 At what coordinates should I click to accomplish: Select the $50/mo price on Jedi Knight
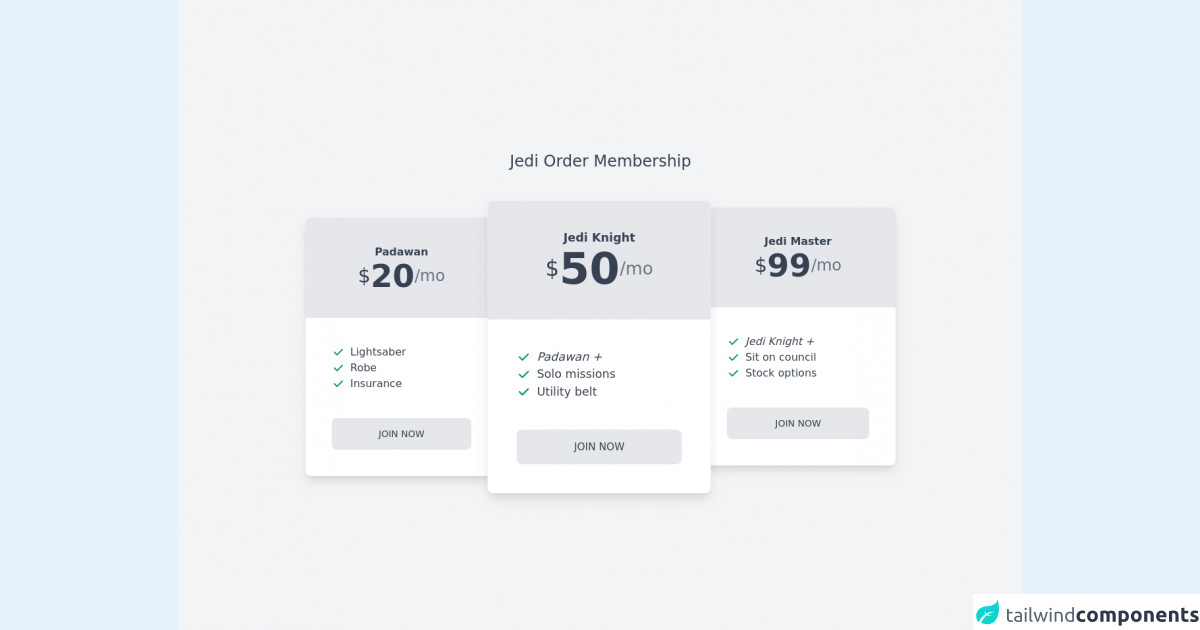pyautogui.click(x=599, y=269)
